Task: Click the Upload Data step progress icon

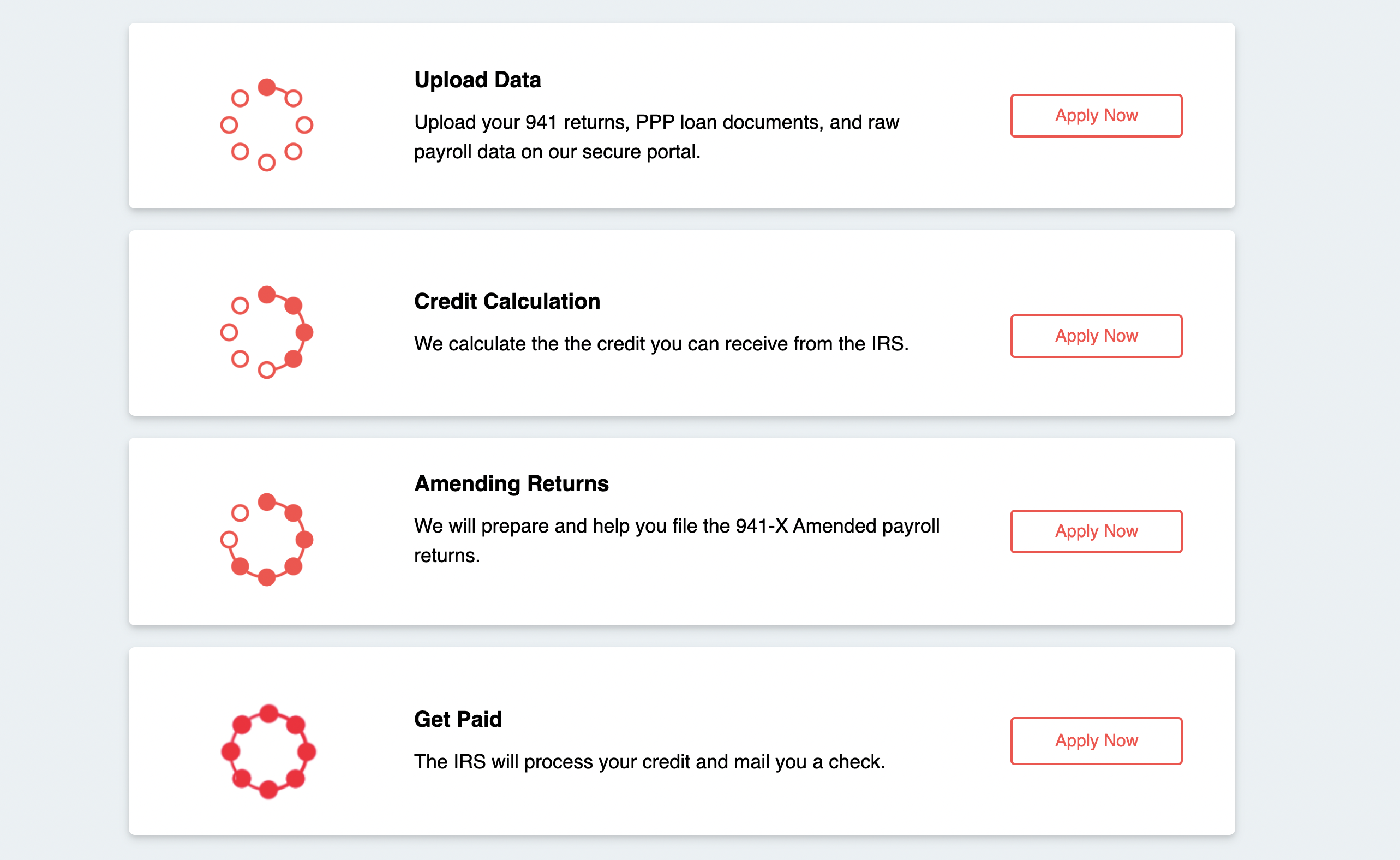Action: pyautogui.click(x=267, y=124)
